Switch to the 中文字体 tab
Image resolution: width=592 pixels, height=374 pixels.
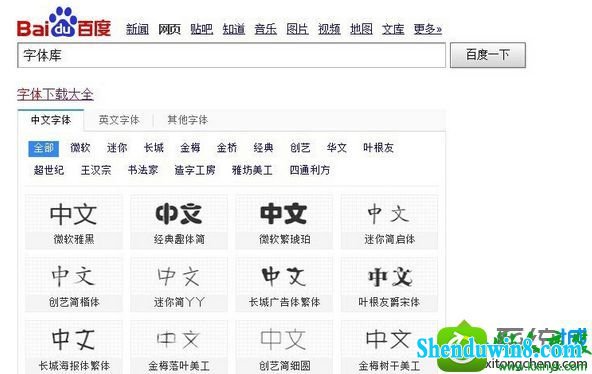pos(51,120)
